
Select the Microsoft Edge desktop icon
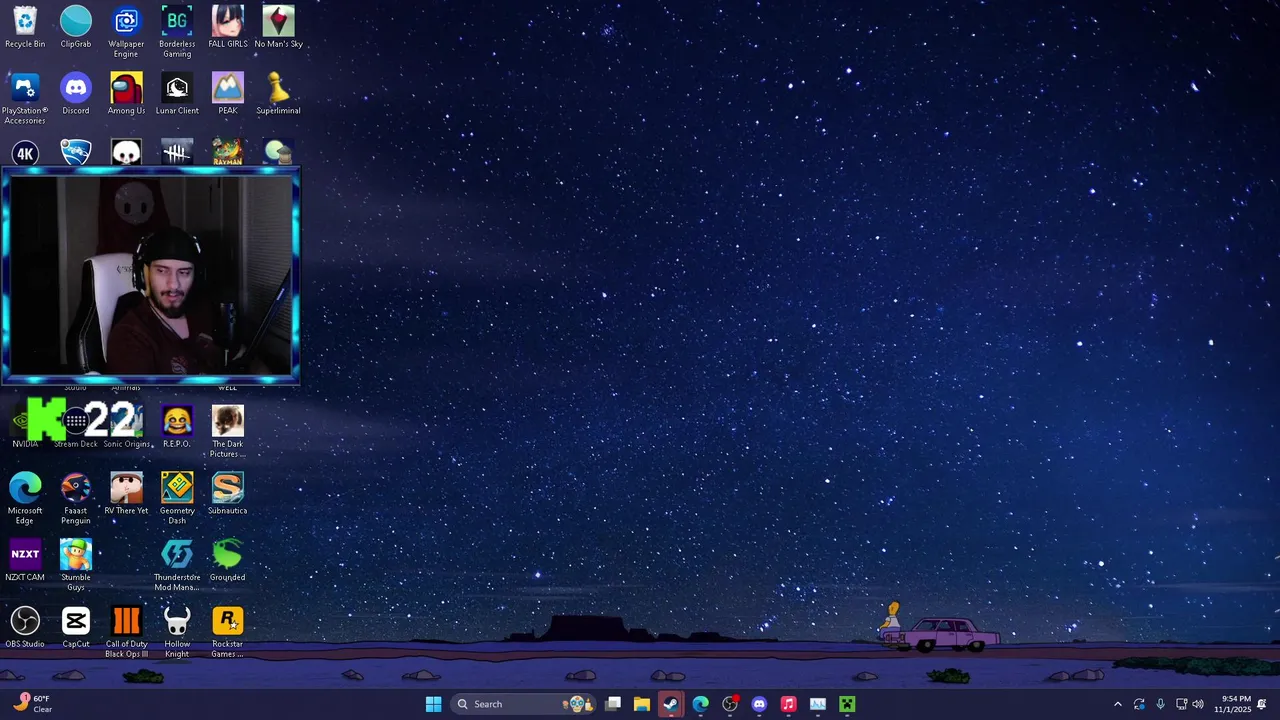pos(25,498)
